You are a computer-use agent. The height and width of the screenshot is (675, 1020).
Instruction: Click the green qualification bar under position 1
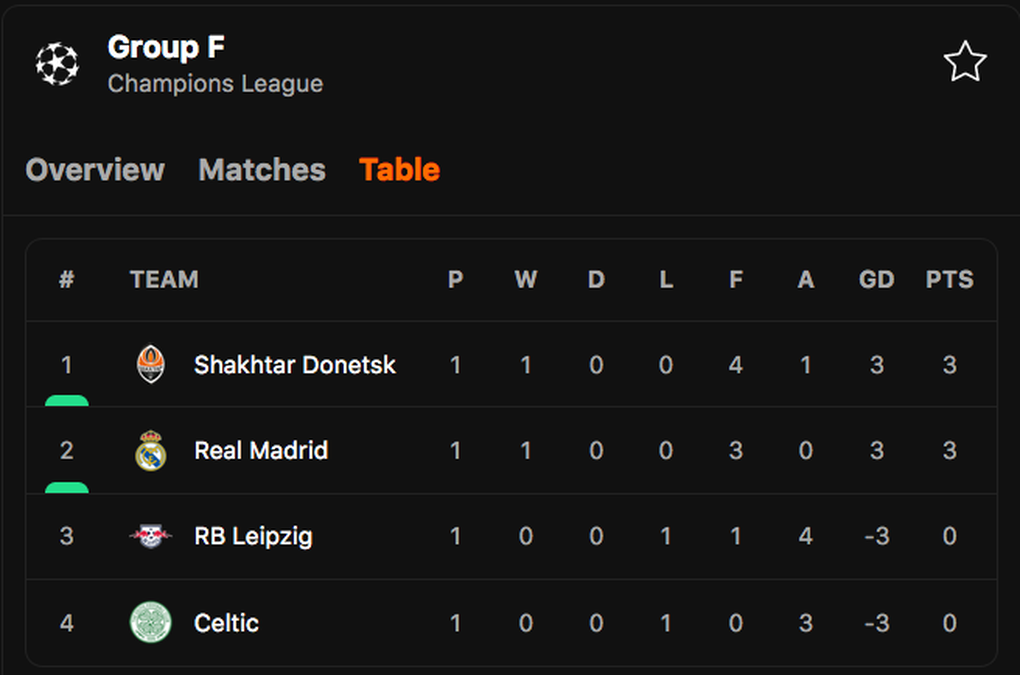pyautogui.click(x=66, y=400)
